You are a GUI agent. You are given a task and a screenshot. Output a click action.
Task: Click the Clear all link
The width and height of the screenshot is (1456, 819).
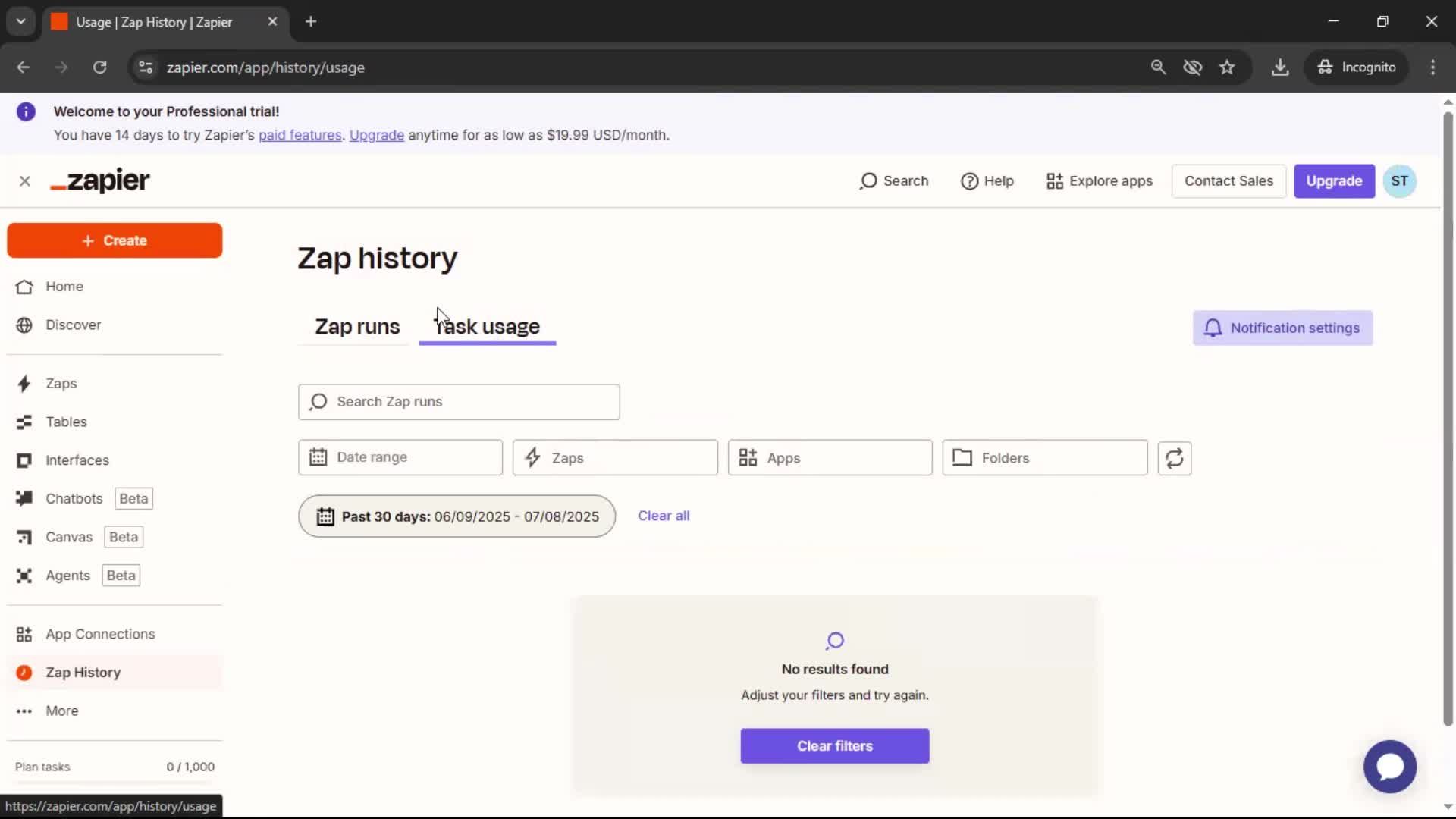tap(664, 516)
